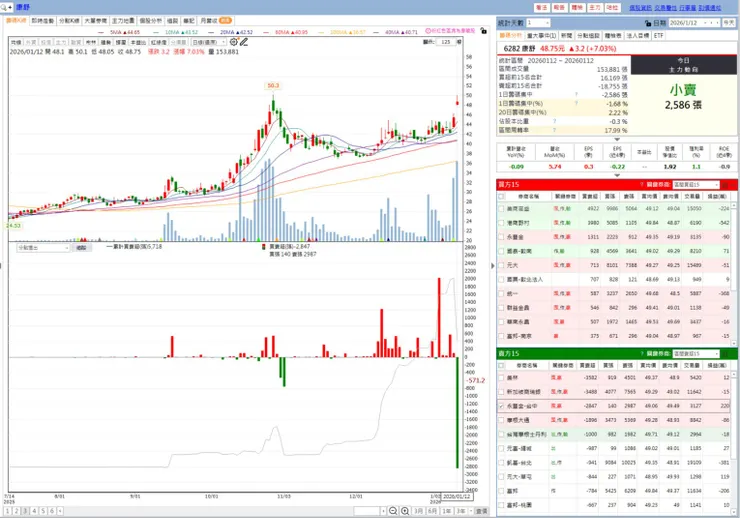Open the 重大事件(1) tab in right panel
Screen dimensions: 740x518
542,35
